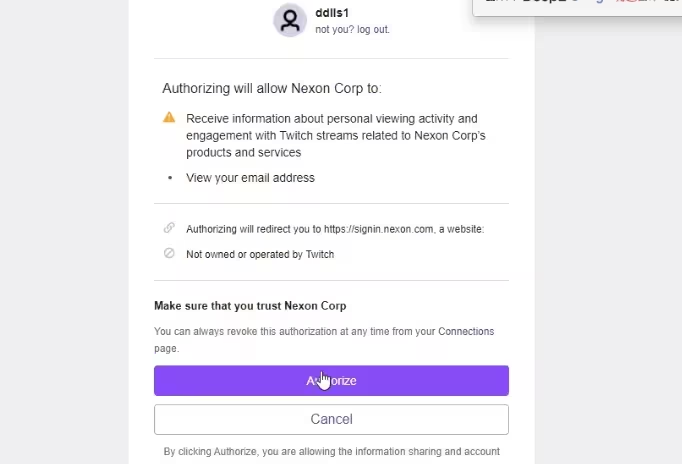Click the user avatar icon beside ddlls1
682x464 pixels.
[290, 20]
